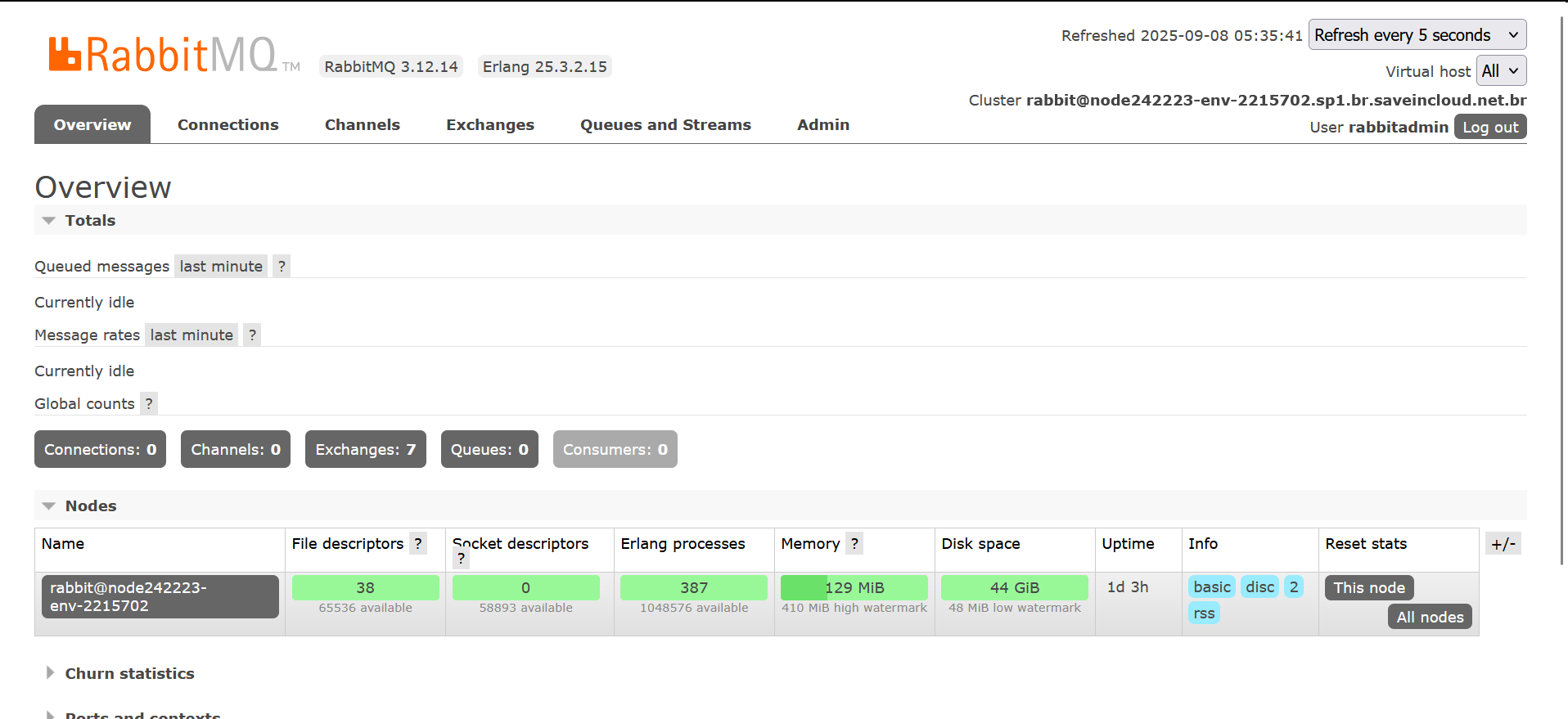Switch to the Connections tab

tap(228, 124)
